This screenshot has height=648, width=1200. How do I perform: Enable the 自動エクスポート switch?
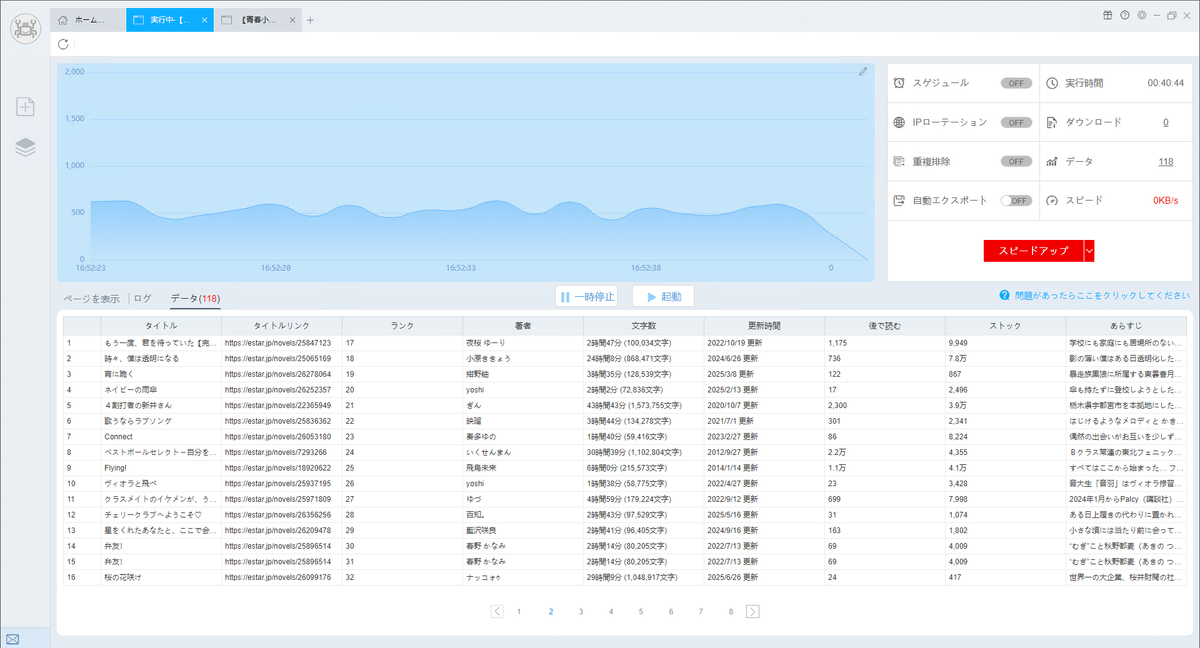(x=1016, y=200)
